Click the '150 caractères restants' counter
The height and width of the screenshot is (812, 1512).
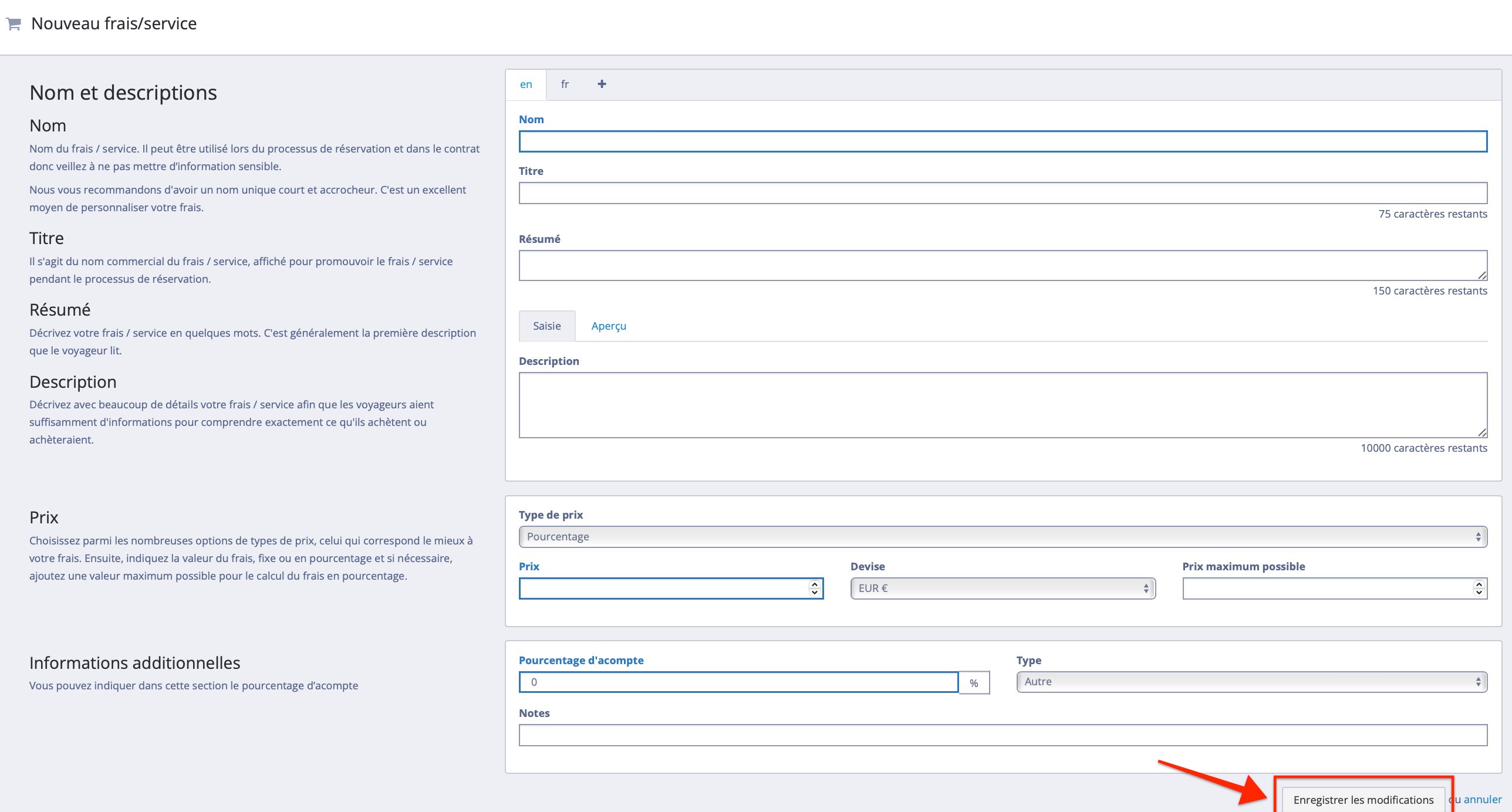tap(1430, 291)
